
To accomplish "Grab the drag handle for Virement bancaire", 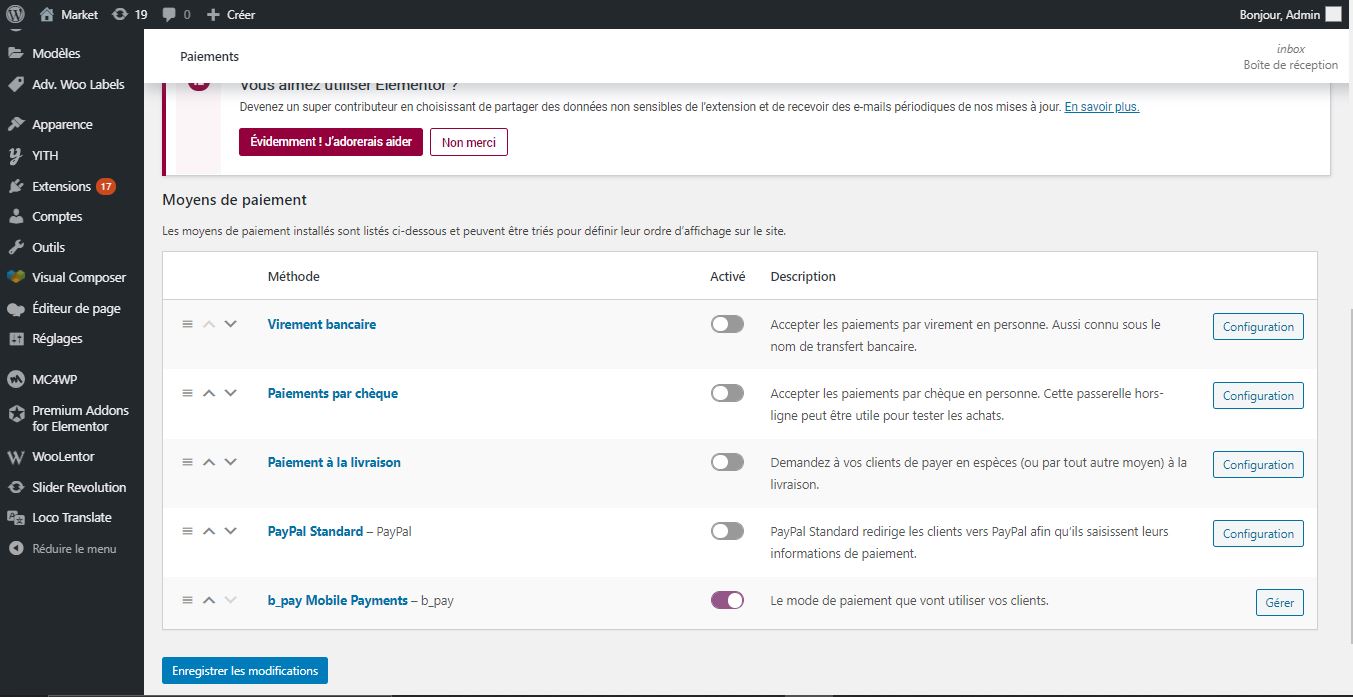I will tap(187, 324).
